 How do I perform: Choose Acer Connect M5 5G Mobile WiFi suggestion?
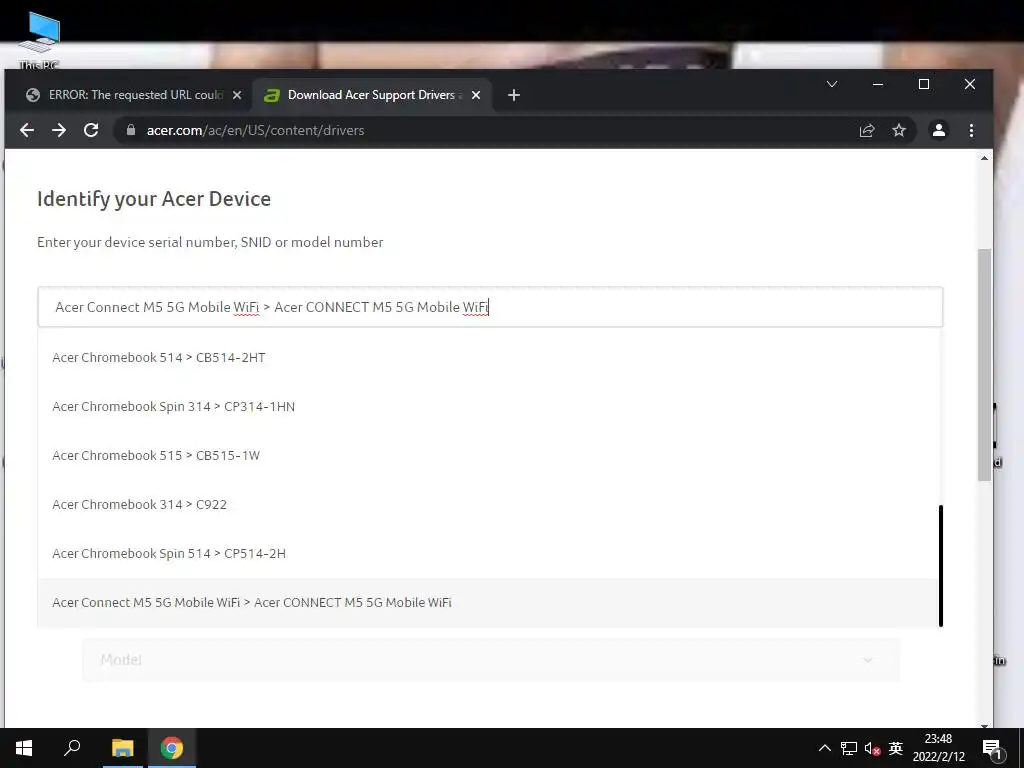pos(488,602)
